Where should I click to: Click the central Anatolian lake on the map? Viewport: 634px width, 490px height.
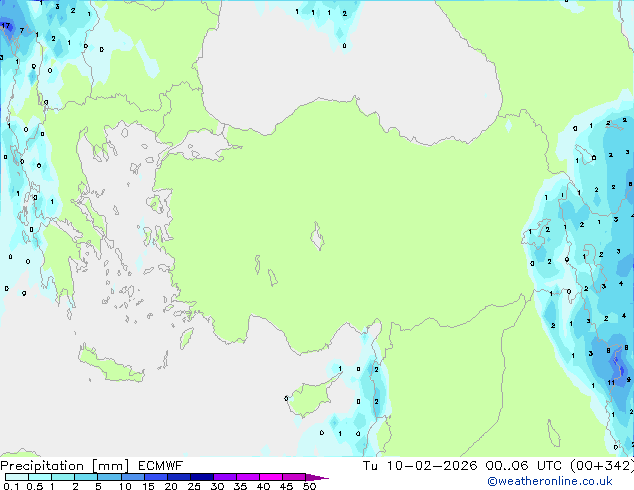coord(317,236)
